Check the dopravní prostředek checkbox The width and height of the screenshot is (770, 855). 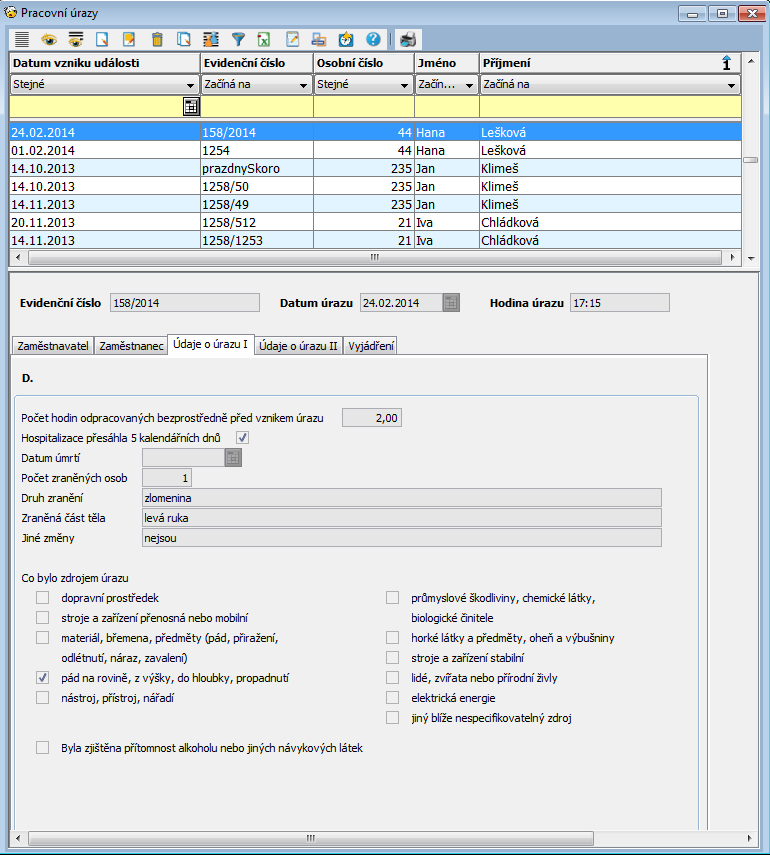click(x=43, y=598)
